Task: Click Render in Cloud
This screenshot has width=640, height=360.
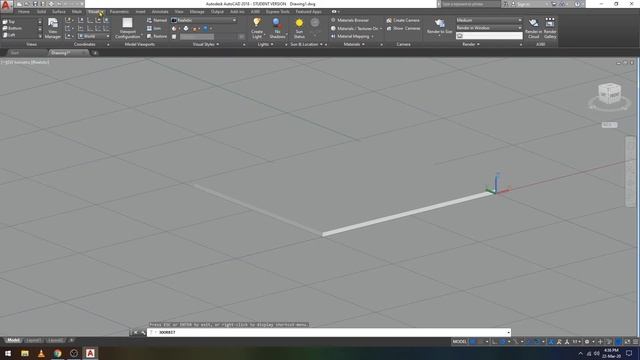Action: coord(533,28)
